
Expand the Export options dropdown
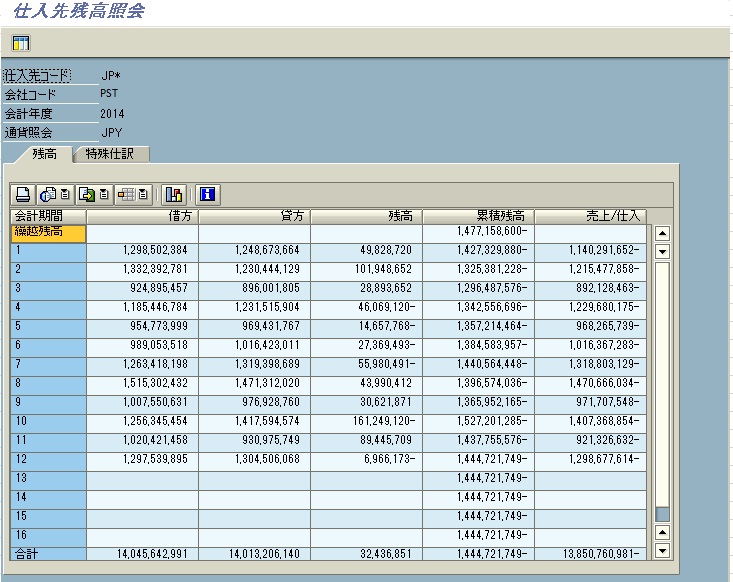(104, 194)
